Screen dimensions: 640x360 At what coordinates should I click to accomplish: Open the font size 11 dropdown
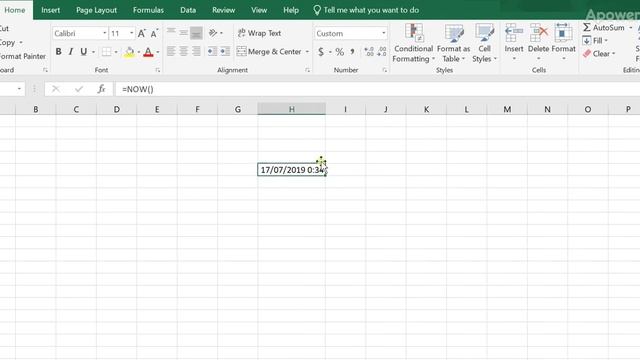(x=131, y=33)
